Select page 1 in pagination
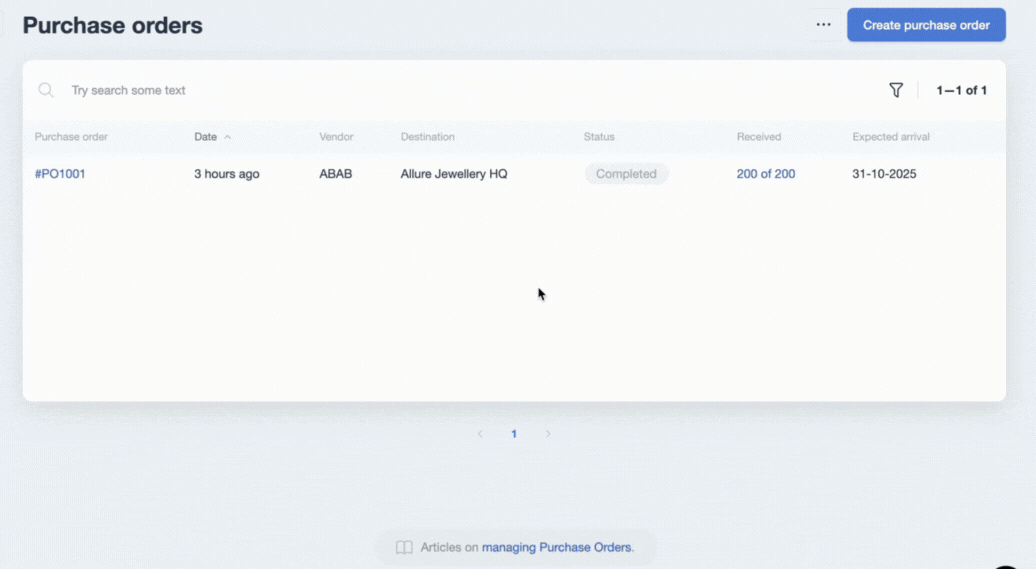 coord(514,434)
